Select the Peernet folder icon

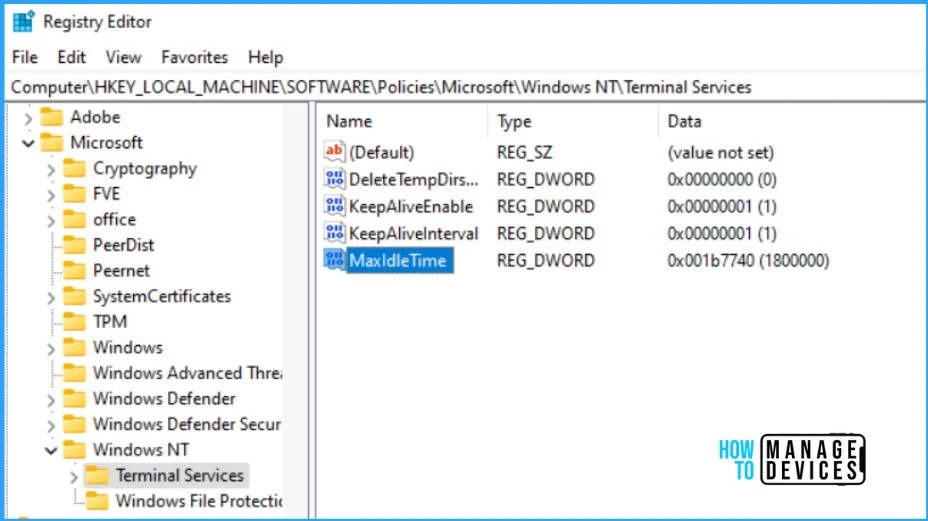(x=75, y=270)
